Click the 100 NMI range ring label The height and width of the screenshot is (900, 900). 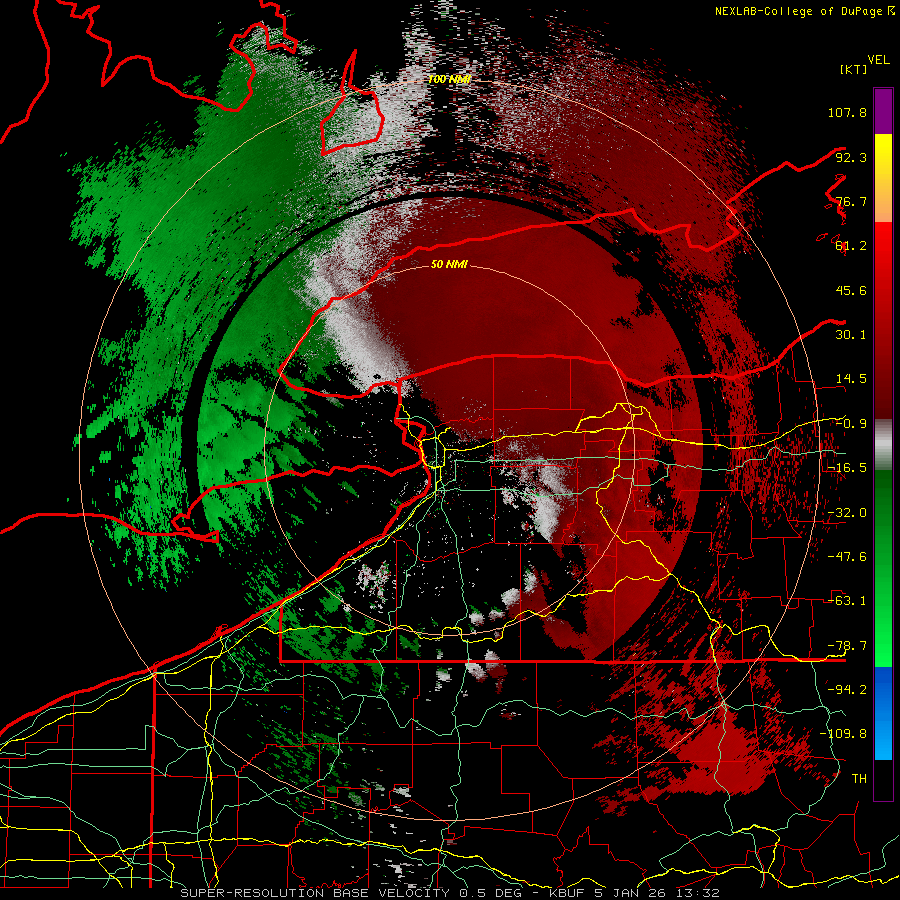pyautogui.click(x=449, y=79)
